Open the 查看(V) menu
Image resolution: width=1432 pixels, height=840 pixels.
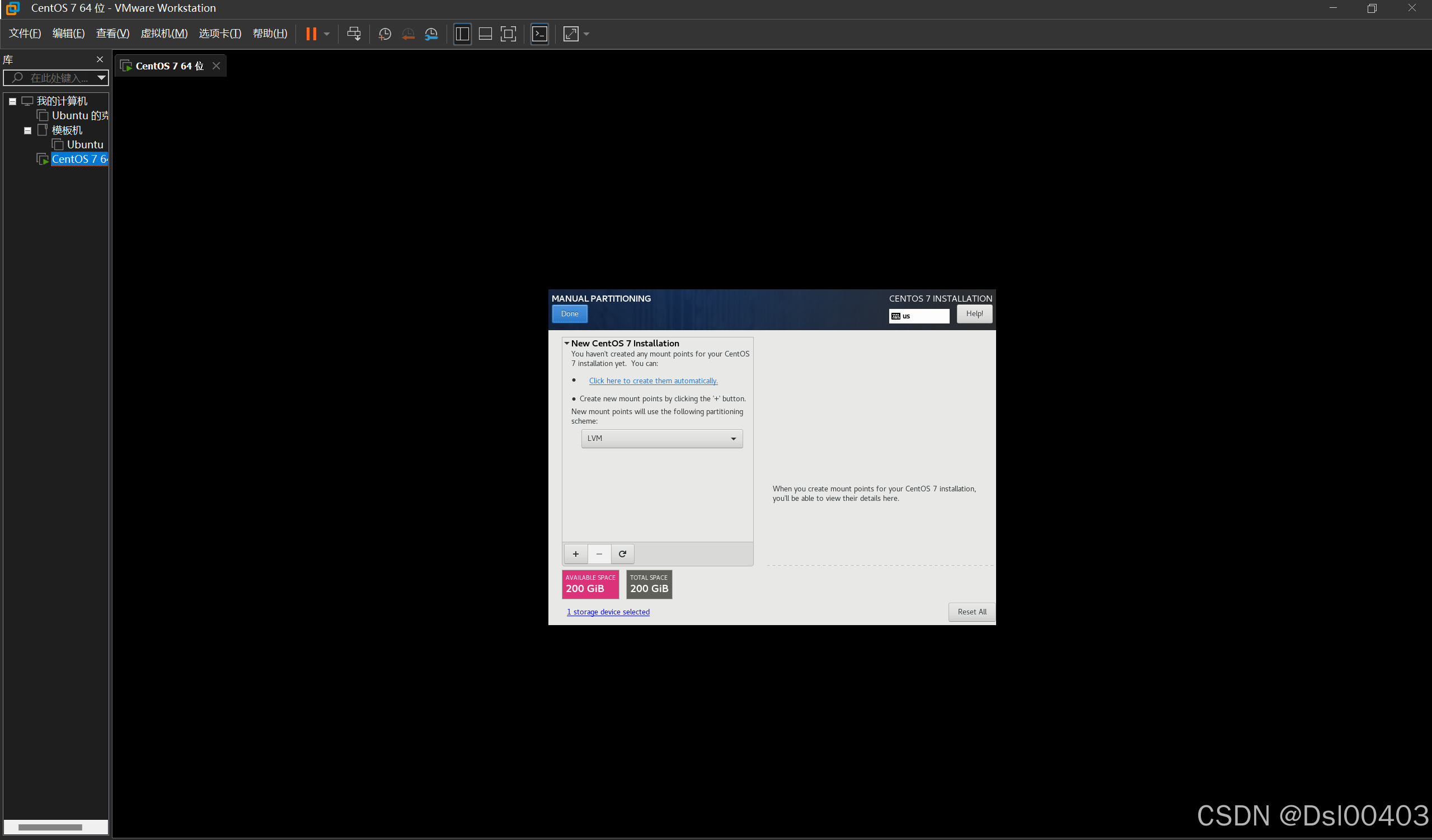[113, 34]
